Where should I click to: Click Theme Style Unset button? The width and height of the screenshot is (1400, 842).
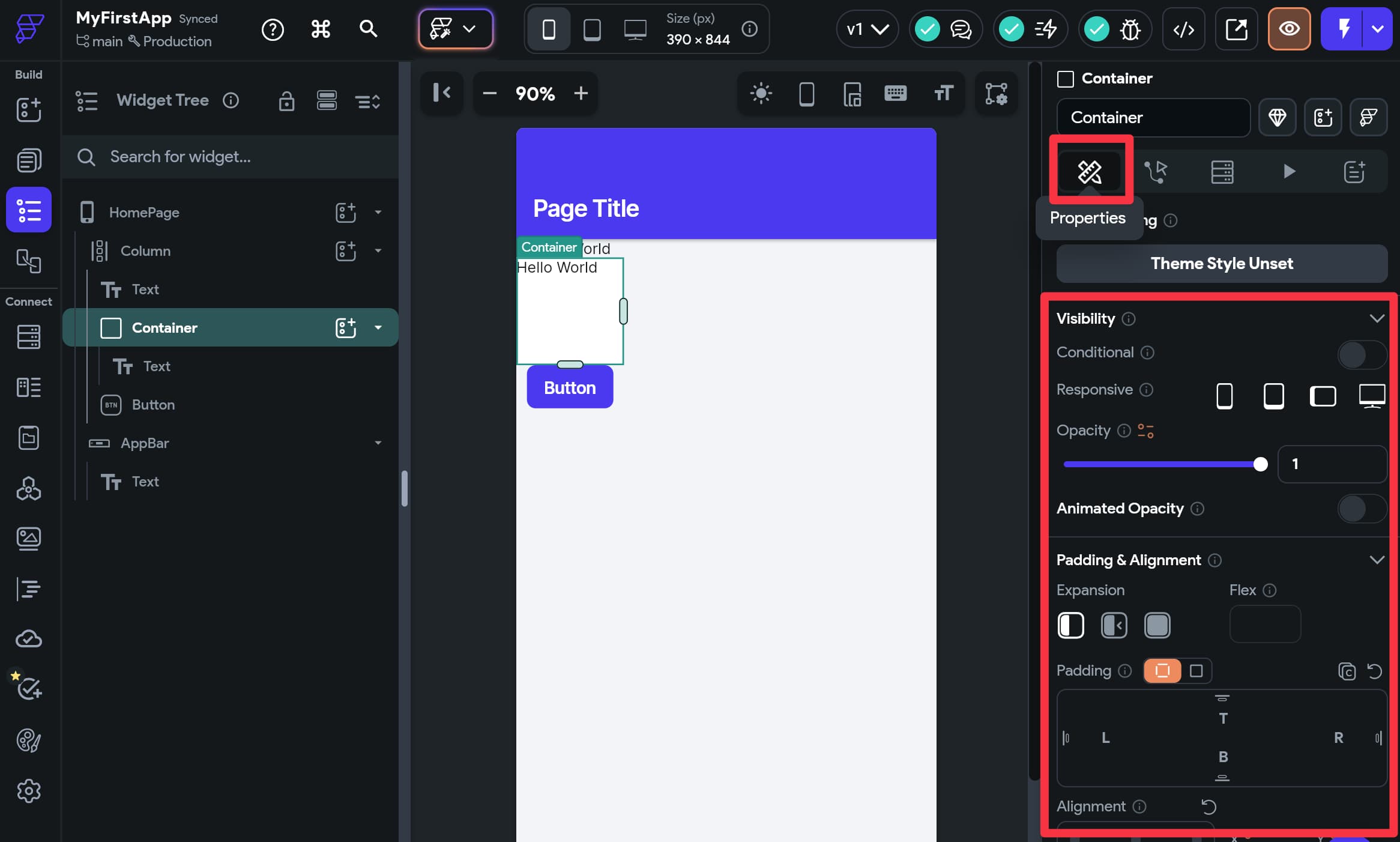(x=1222, y=264)
